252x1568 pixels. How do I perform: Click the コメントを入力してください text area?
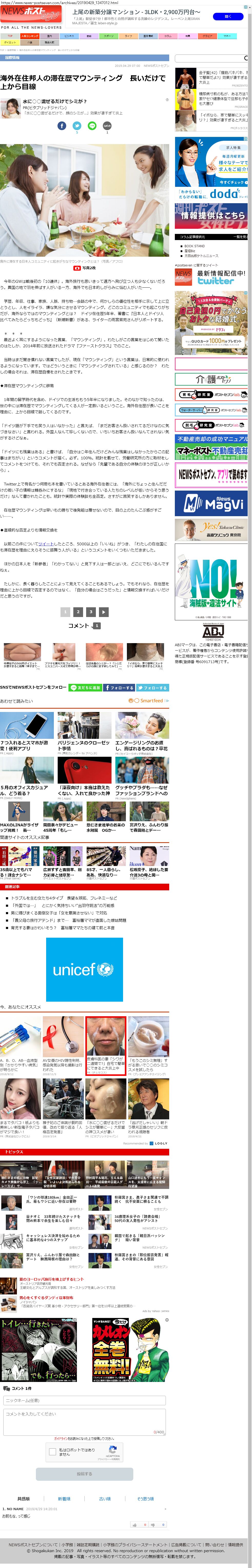tap(84, 1421)
